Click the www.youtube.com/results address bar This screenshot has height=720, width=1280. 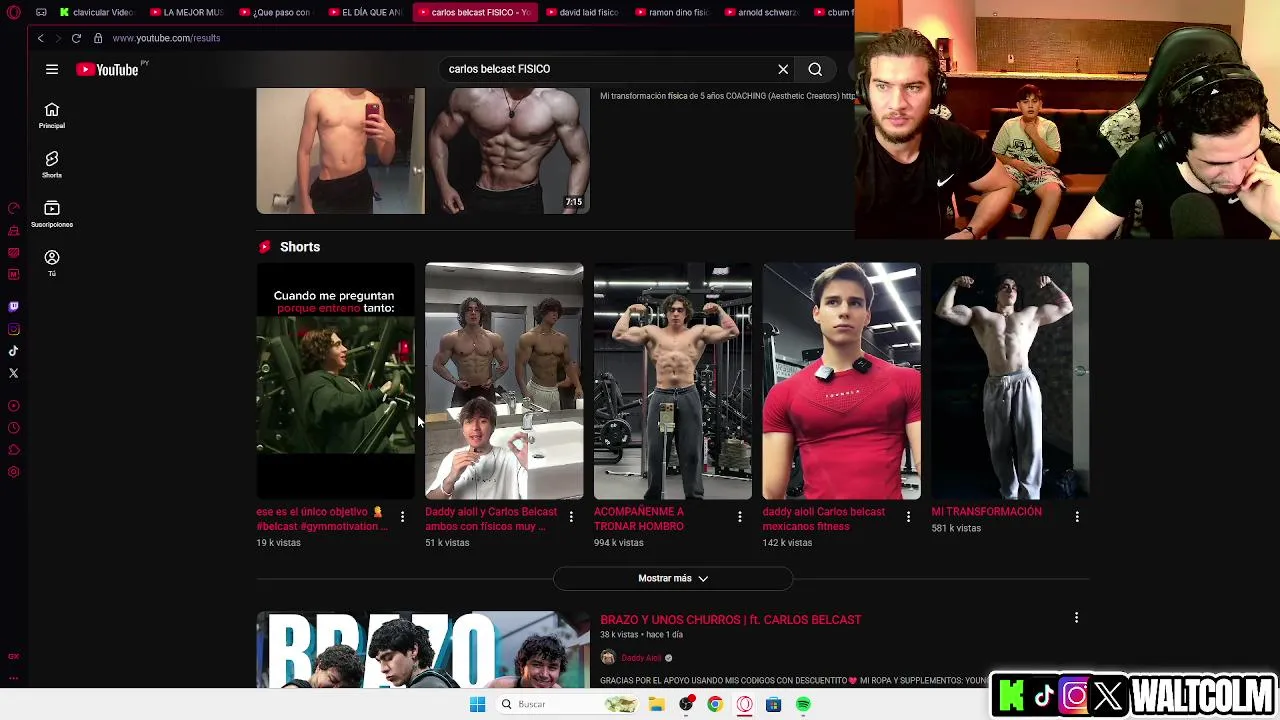(166, 38)
